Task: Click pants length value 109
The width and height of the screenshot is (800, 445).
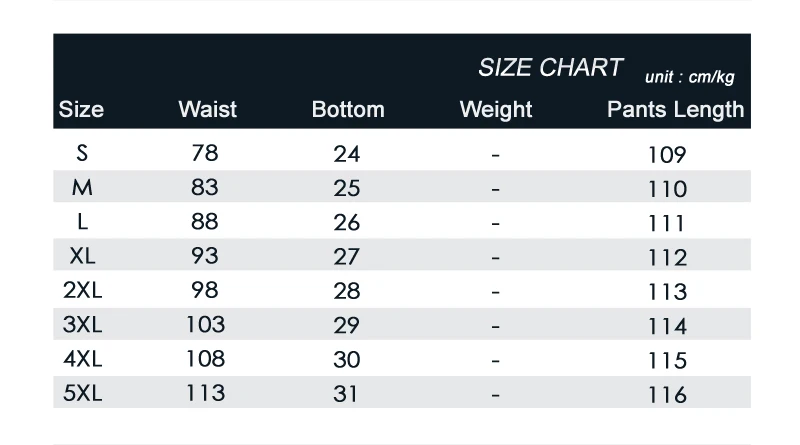Action: [667, 155]
